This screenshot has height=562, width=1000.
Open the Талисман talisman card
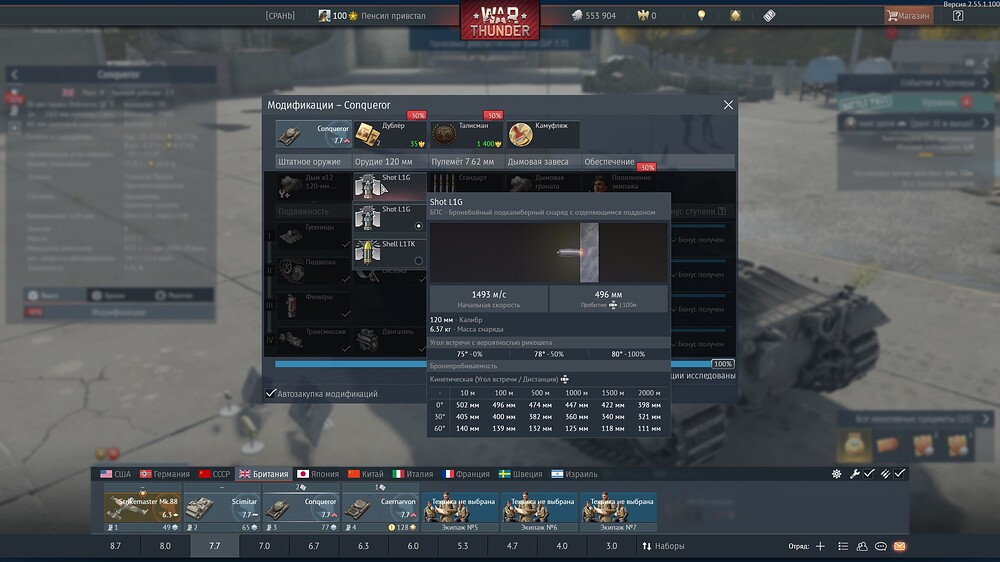click(x=467, y=134)
